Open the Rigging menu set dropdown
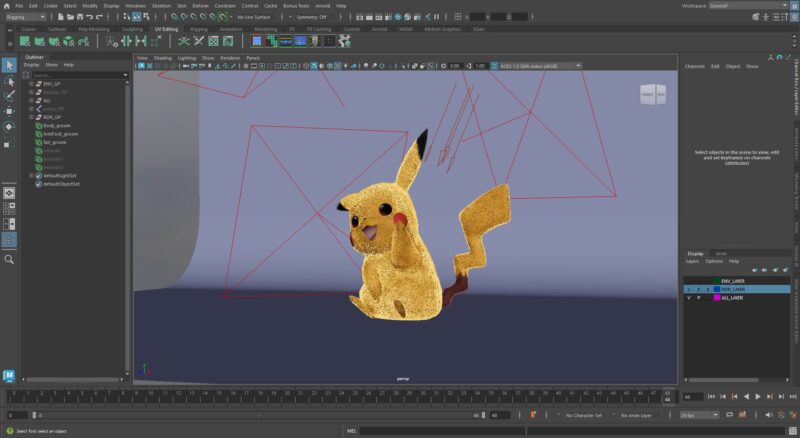The height and width of the screenshot is (438, 800). click(x=26, y=17)
